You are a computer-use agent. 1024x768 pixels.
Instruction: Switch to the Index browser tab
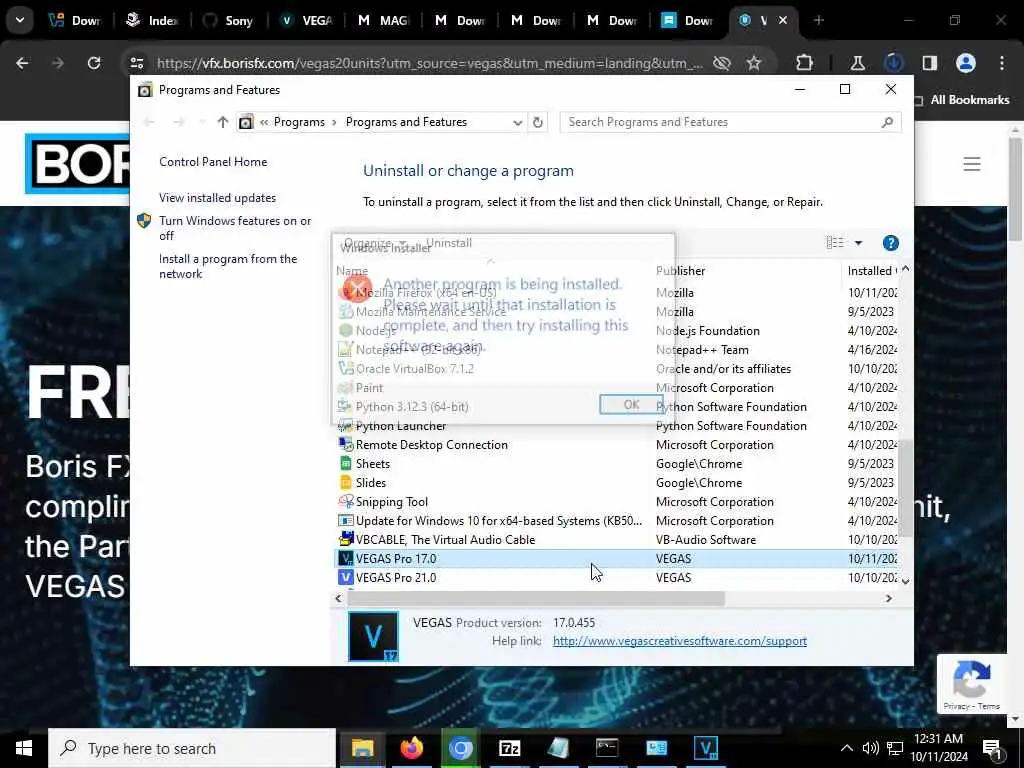pyautogui.click(x=153, y=21)
